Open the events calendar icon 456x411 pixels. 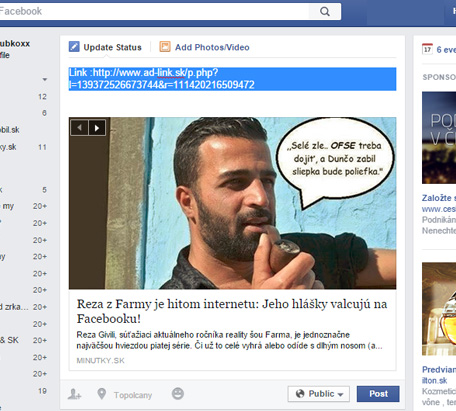pos(427,49)
